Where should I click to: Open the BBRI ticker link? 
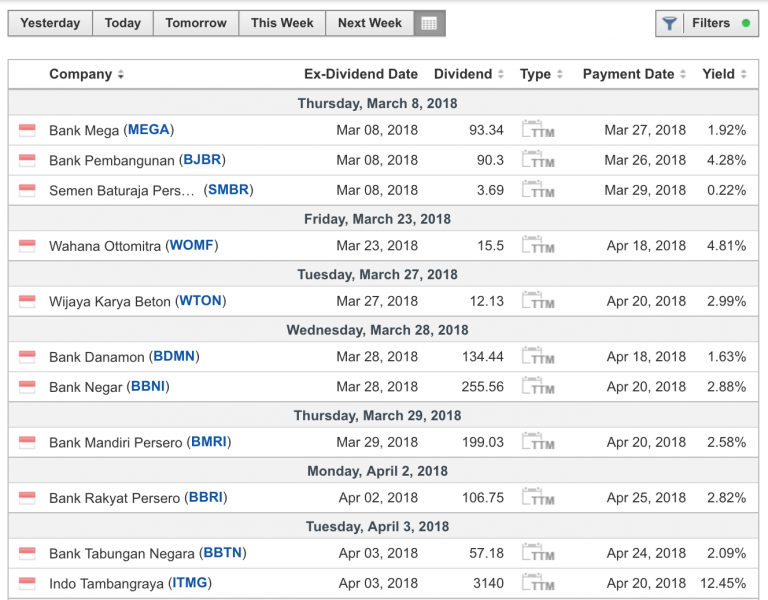(206, 497)
